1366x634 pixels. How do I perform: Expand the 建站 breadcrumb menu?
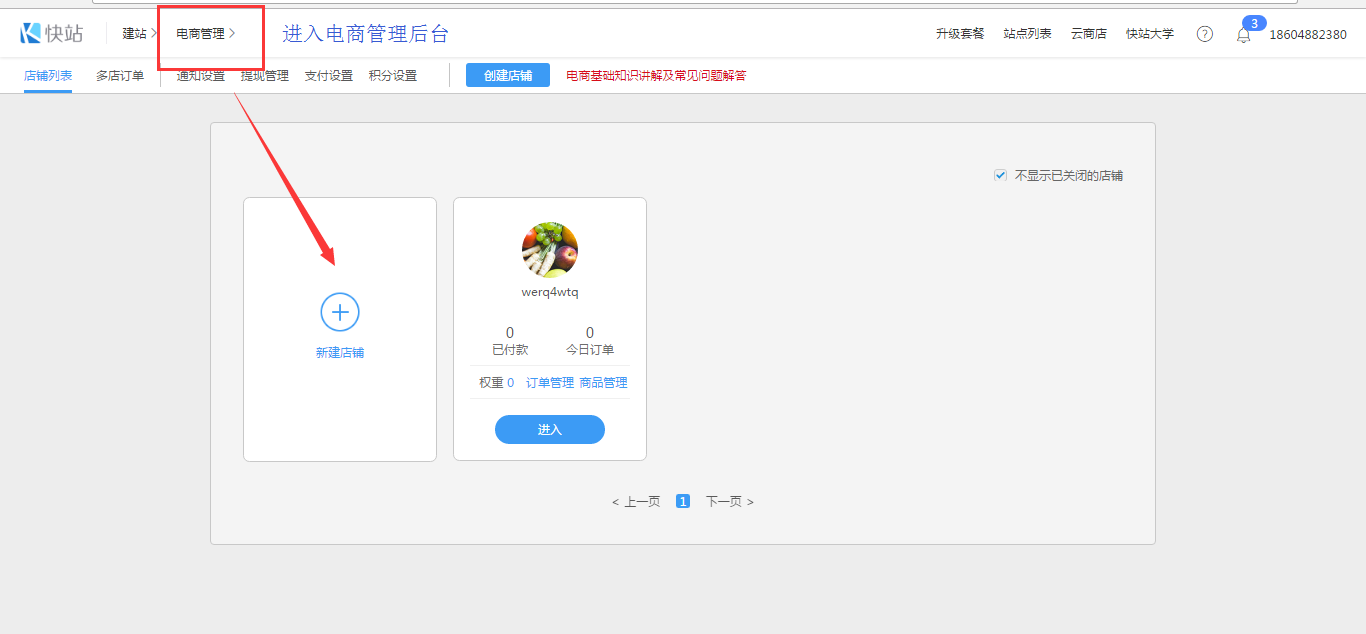point(139,34)
